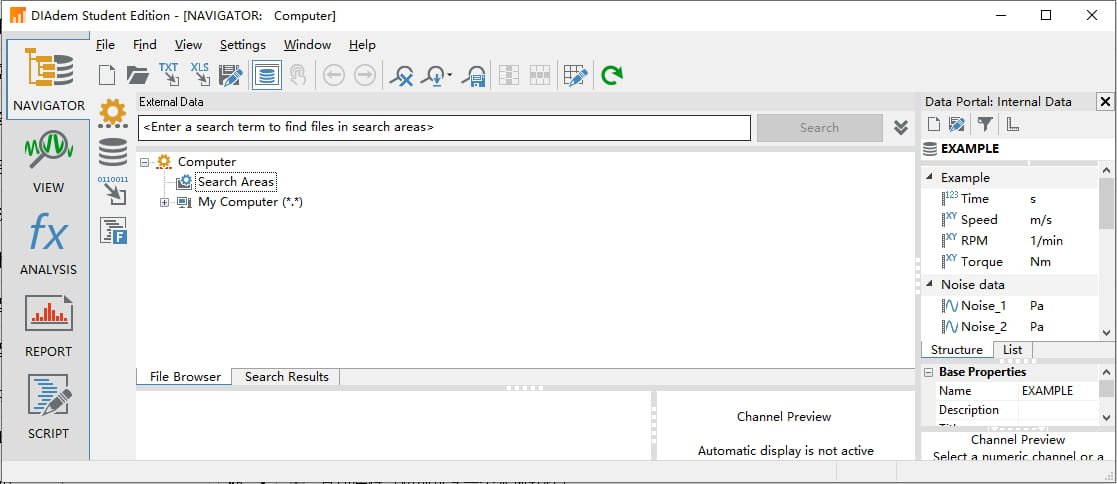This screenshot has width=1117, height=484.
Task: Open the NAVIGATOR panel
Action: [x=48, y=78]
